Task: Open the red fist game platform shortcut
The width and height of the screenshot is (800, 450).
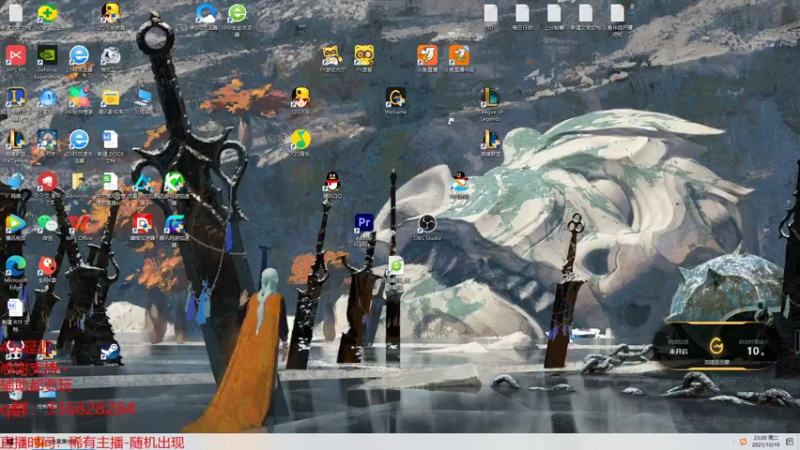Action: click(47, 182)
